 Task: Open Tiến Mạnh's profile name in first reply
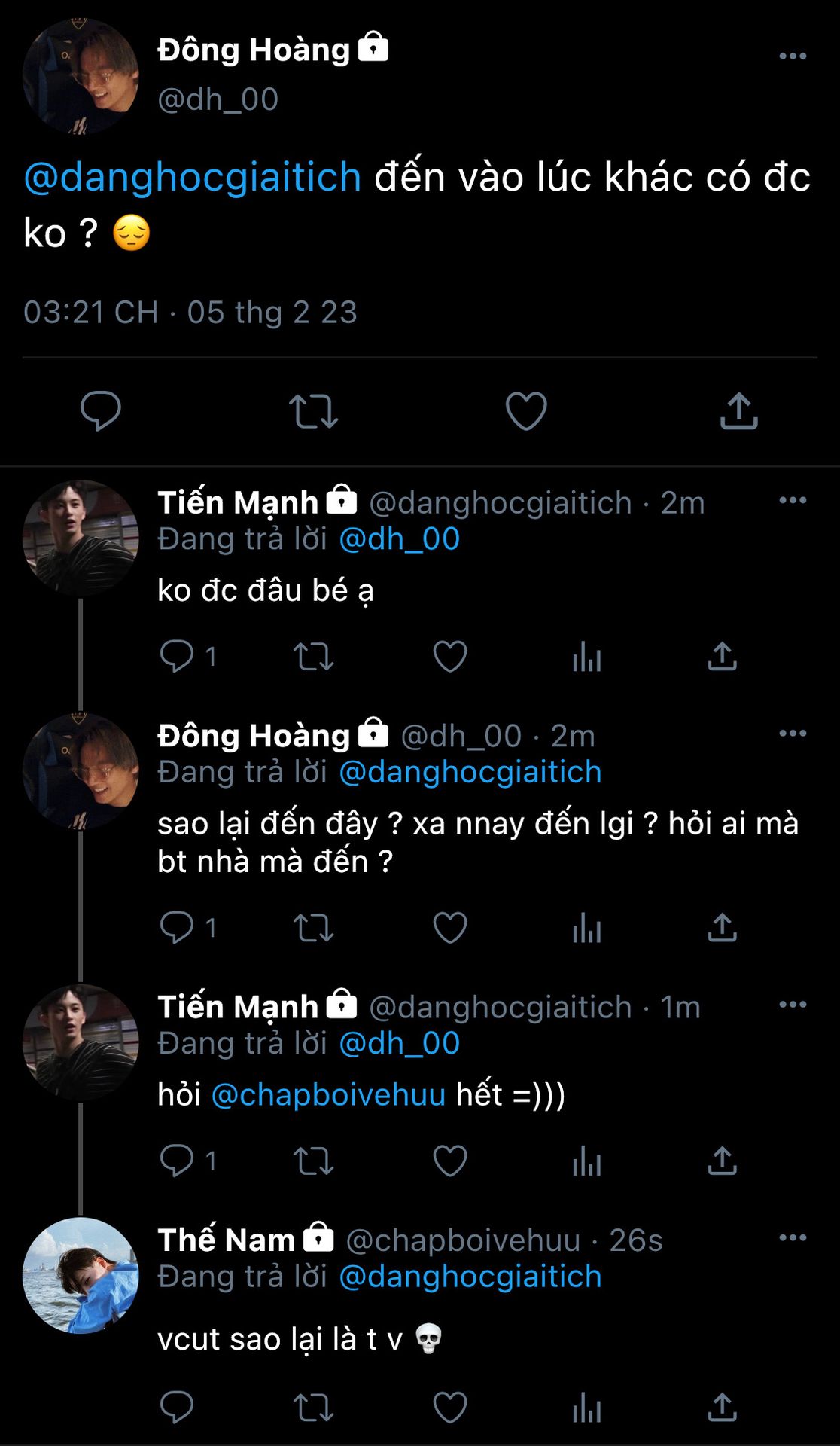[x=238, y=502]
